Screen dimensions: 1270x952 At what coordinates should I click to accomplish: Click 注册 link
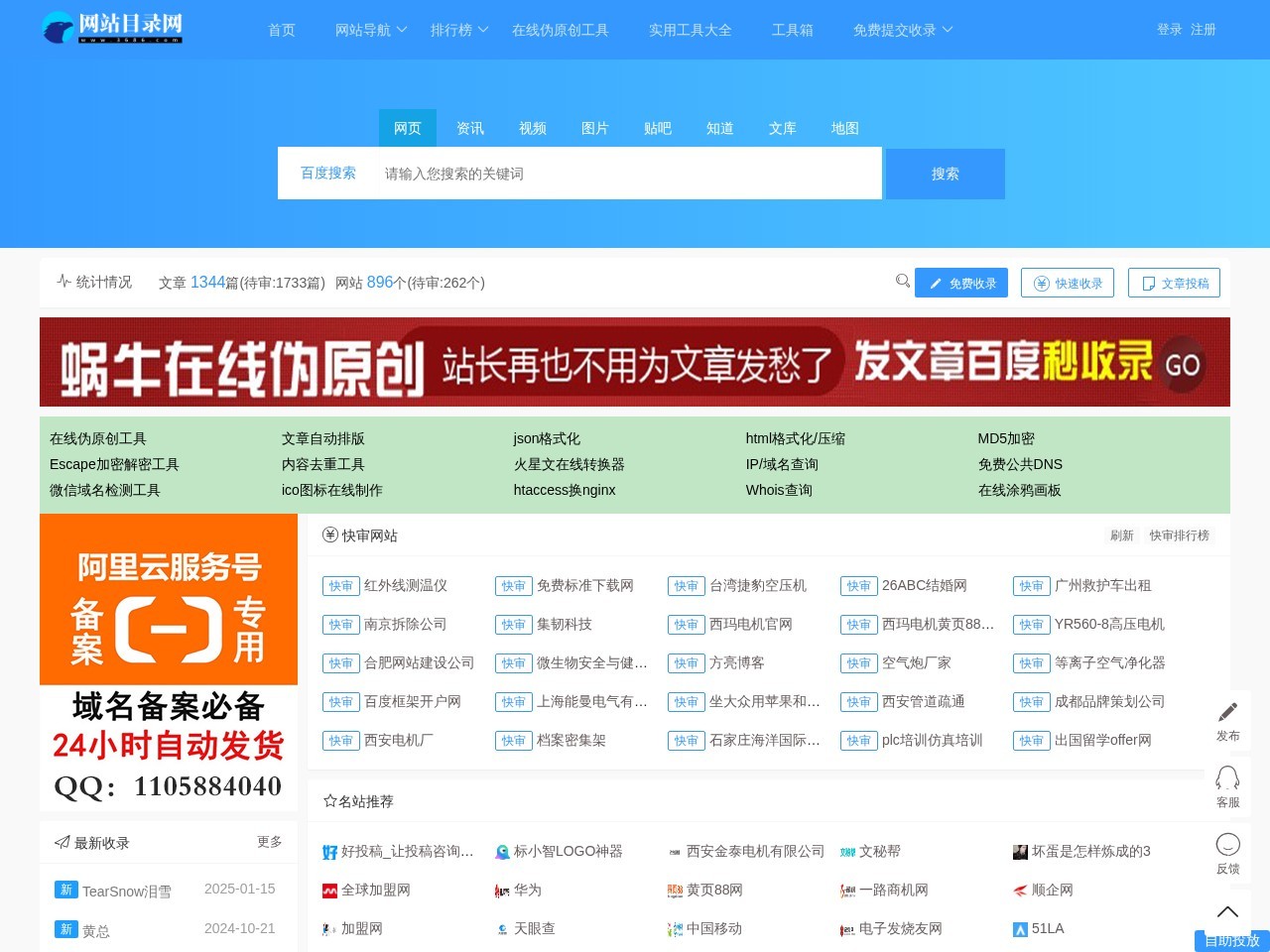(x=1204, y=30)
